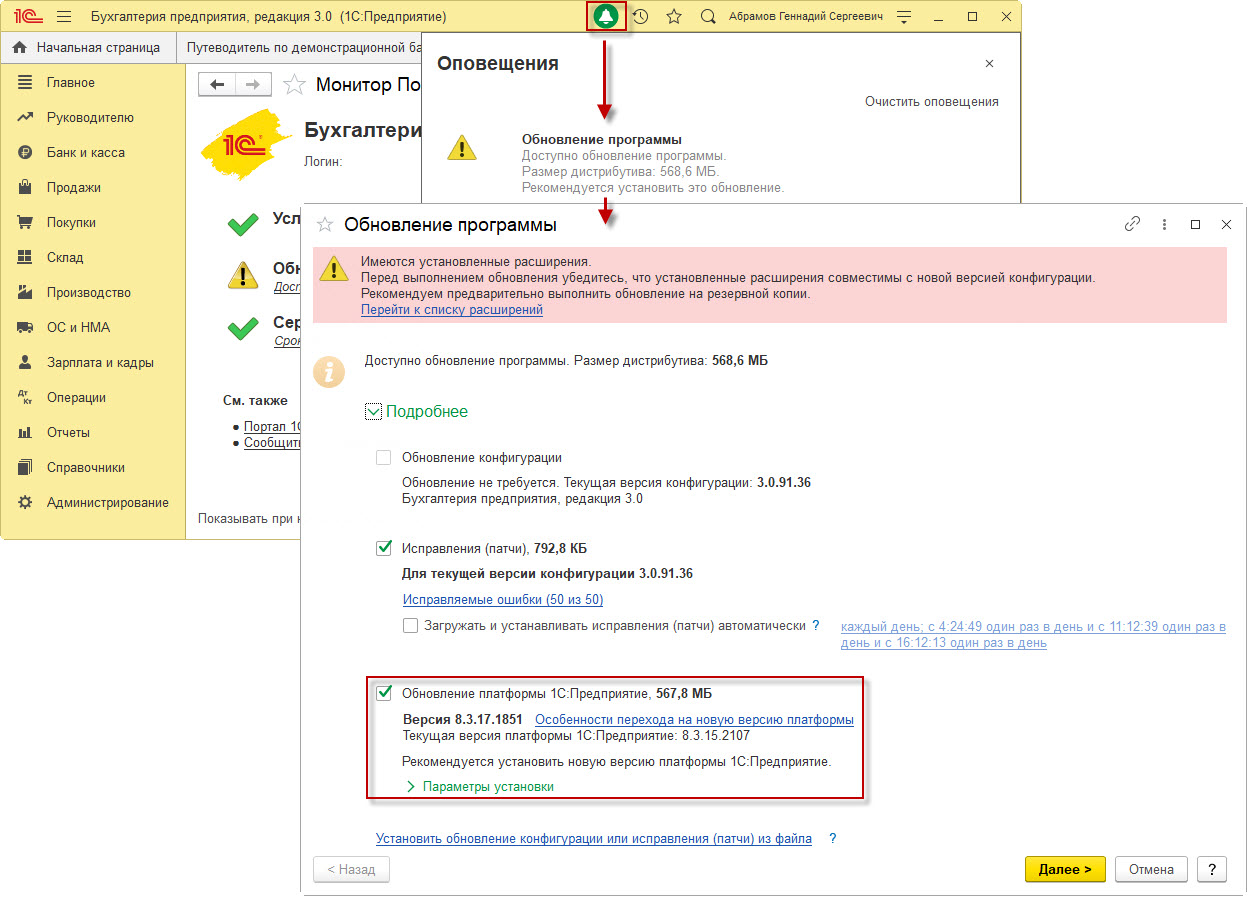Click the disabled < Назад button
Image resolution: width=1250 pixels, height=897 pixels.
point(351,869)
